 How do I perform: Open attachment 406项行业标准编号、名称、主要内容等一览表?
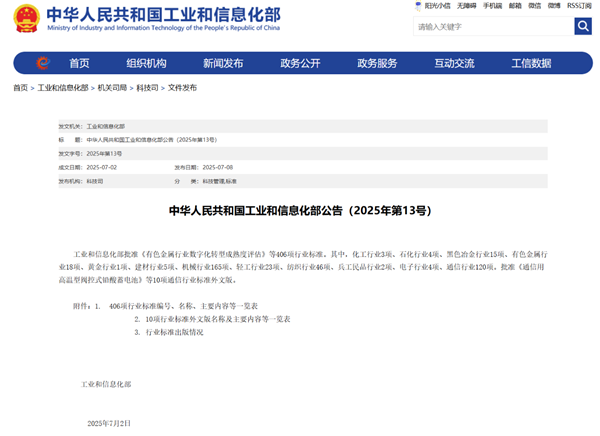(183, 305)
